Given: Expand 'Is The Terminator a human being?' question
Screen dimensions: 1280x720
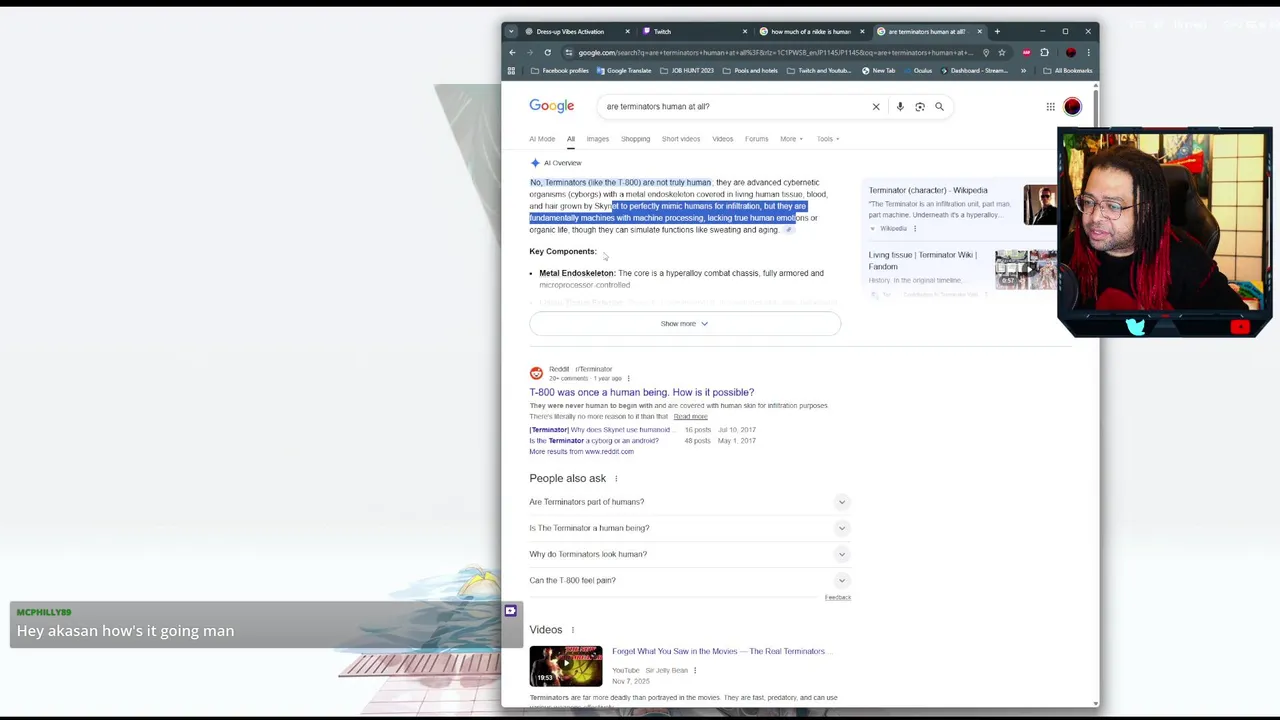Looking at the screenshot, I should click(689, 528).
